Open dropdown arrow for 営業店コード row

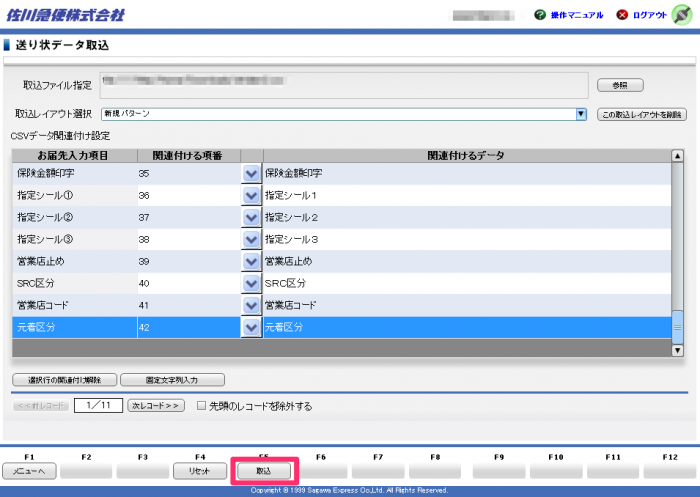251,305
